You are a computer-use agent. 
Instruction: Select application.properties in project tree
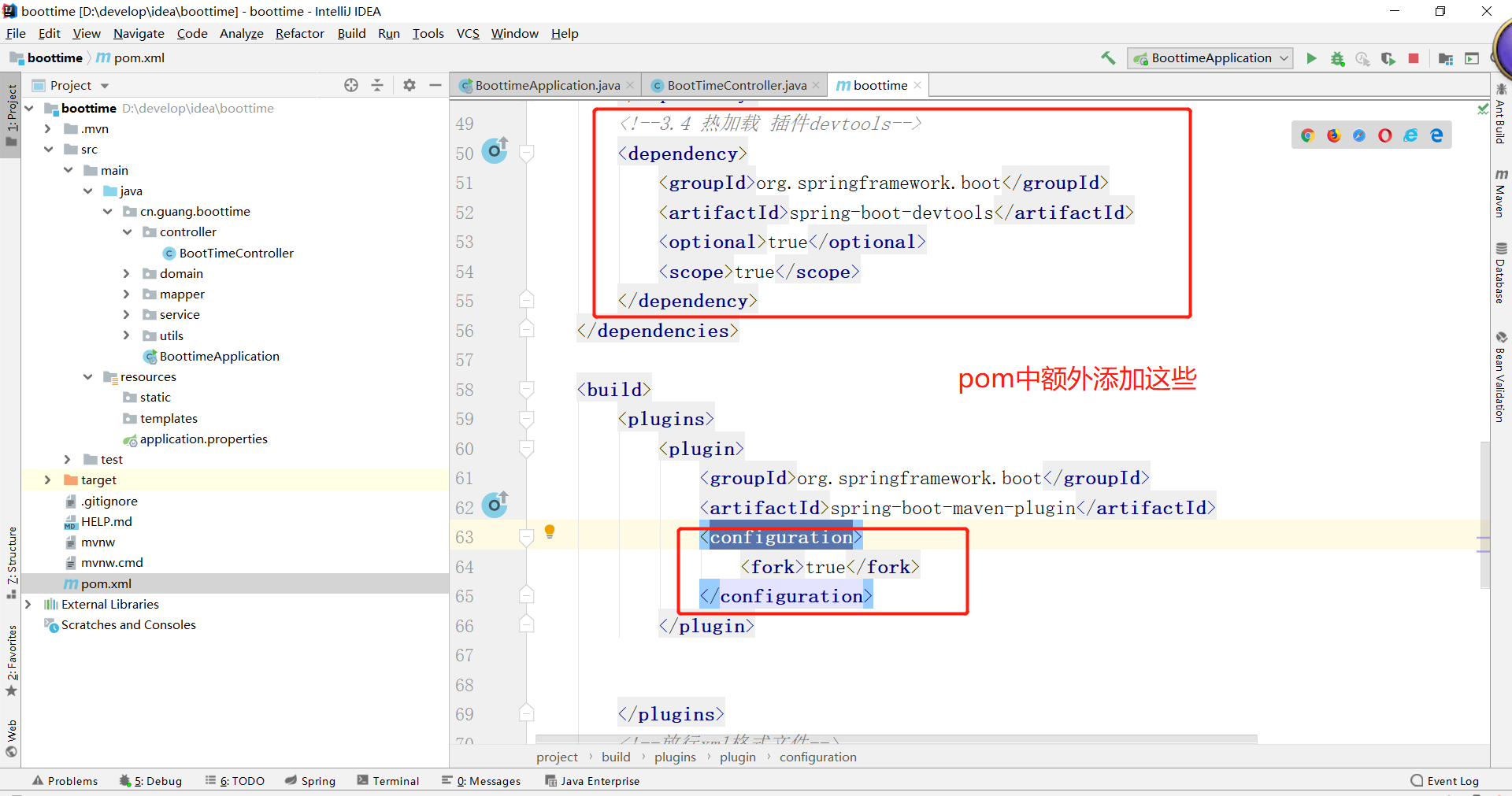[203, 439]
